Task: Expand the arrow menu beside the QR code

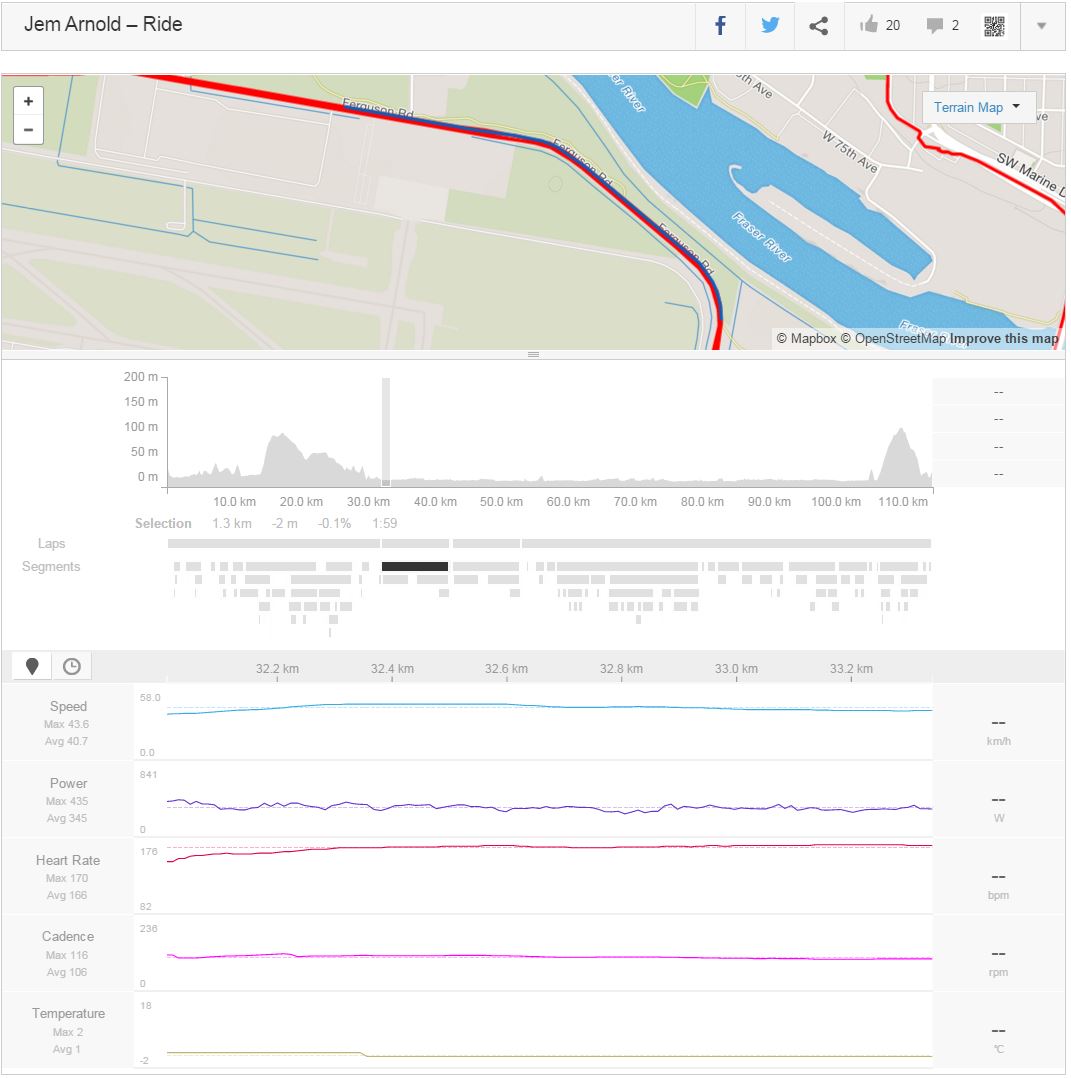Action: point(1041,25)
